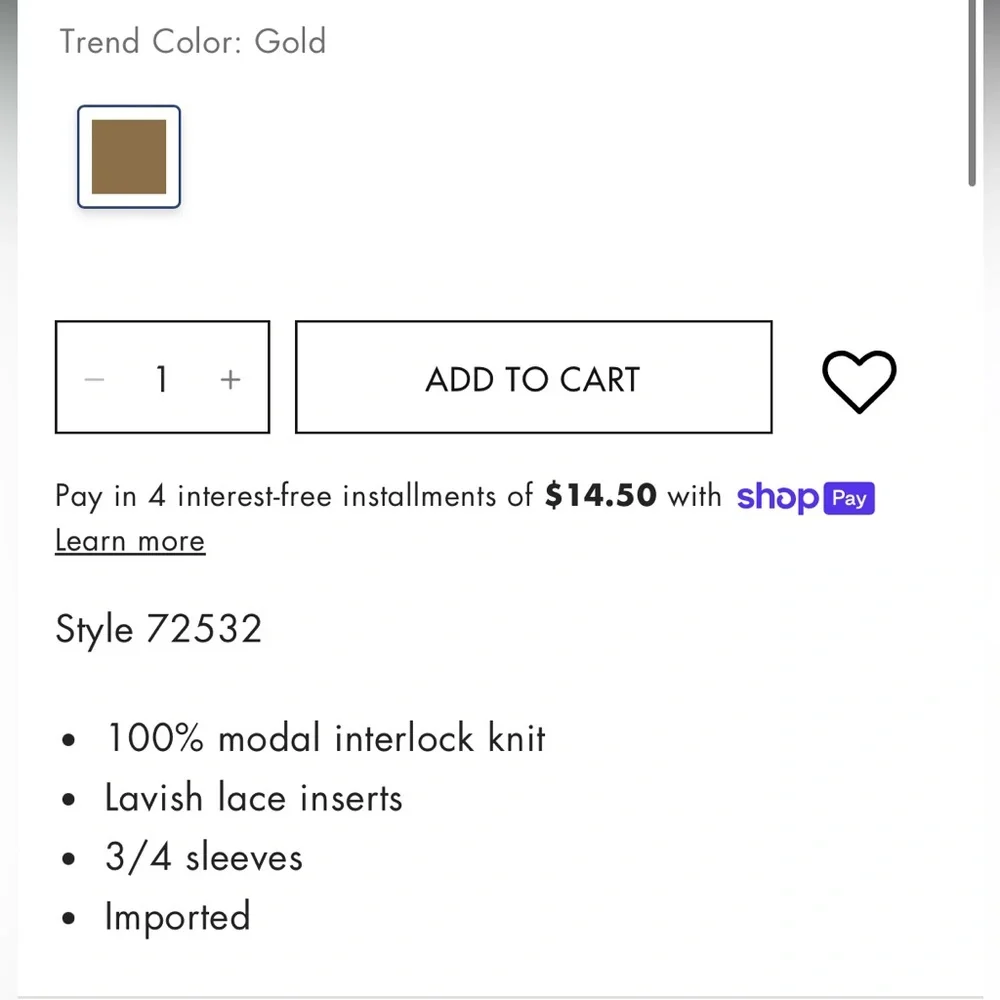Click the Pay in 4 interest-free installments text
The image size is (1000, 1000).
click(x=294, y=496)
